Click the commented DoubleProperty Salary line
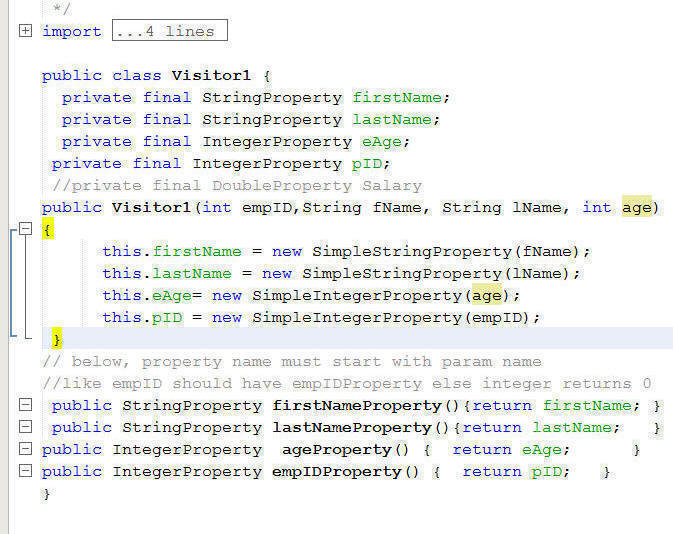The width and height of the screenshot is (673, 534). 237,185
